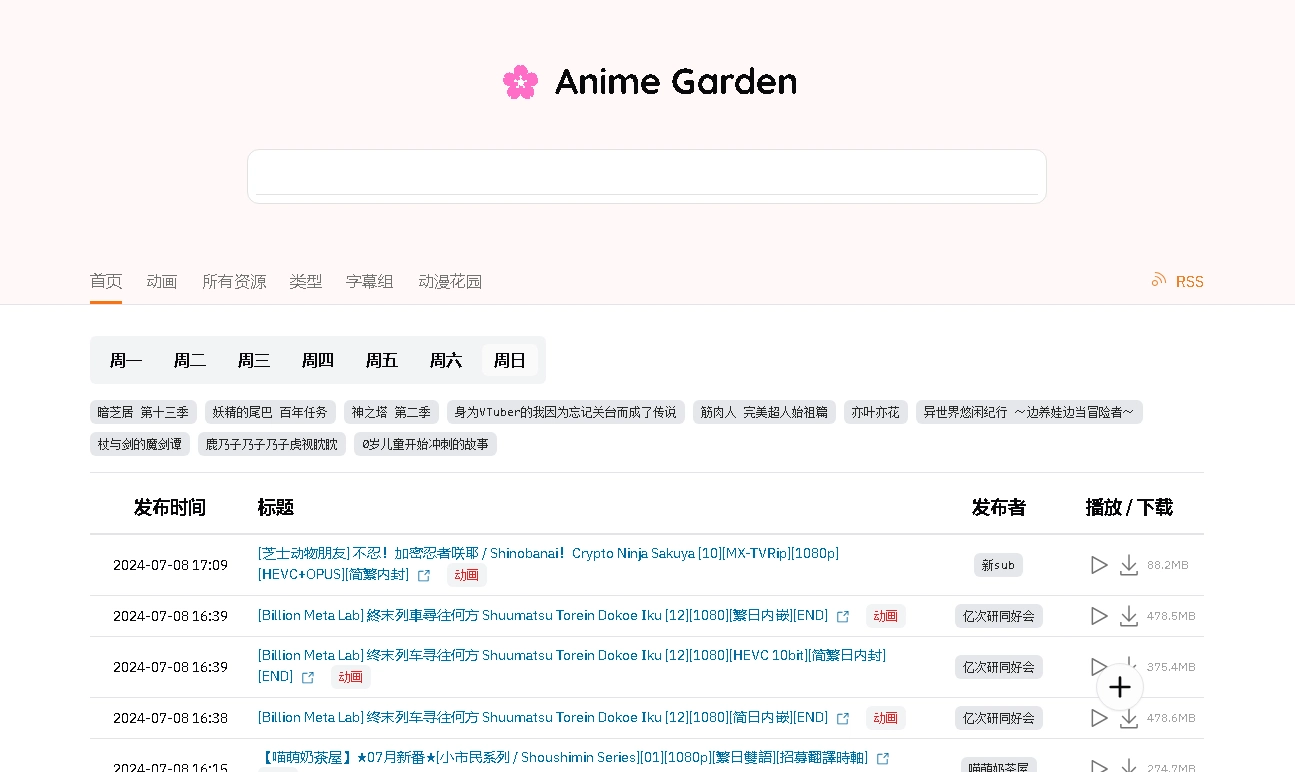The image size is (1295, 772).
Task: Open the Crypto Ninja Sakuya [10] title link
Action: (548, 563)
